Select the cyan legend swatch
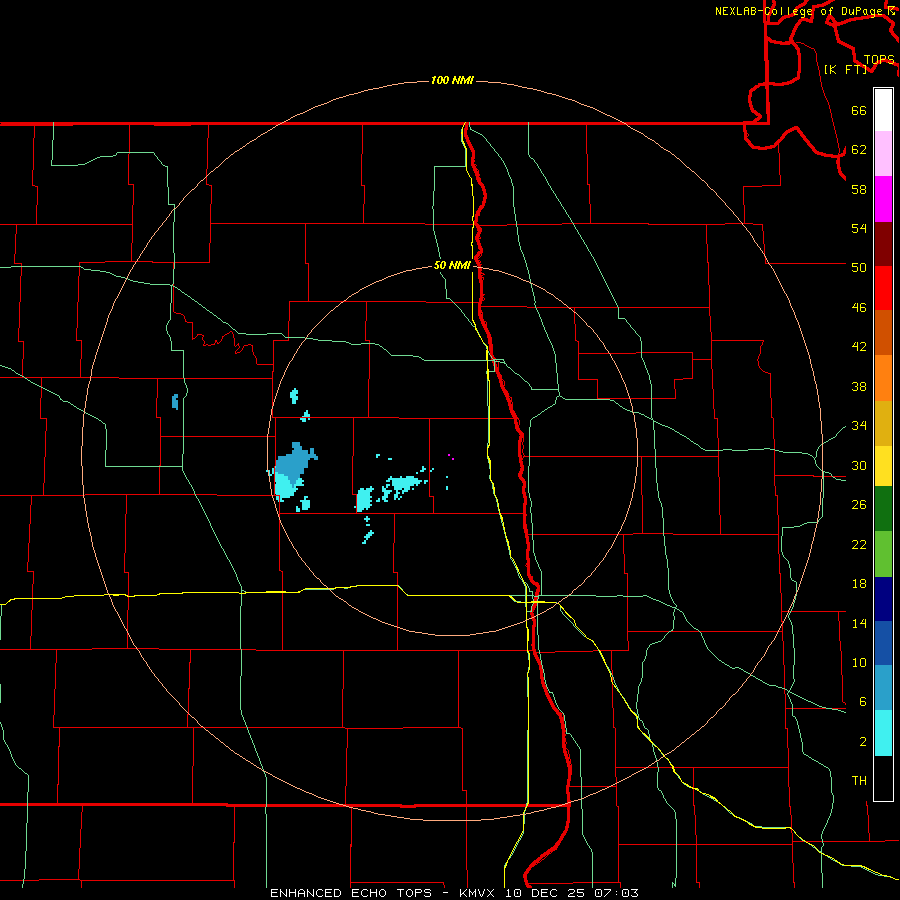Viewport: 900px width, 900px height. 883,734
